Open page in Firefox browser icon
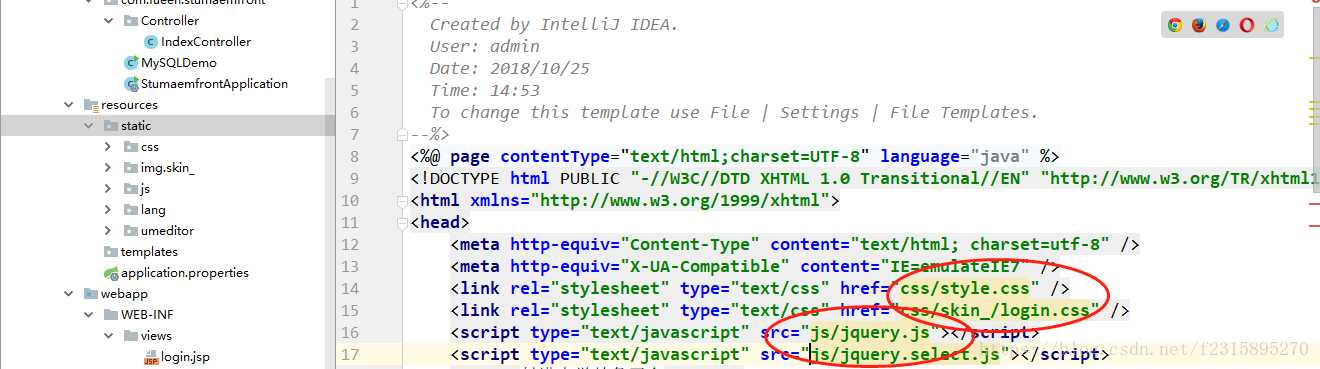Viewport: 1320px width, 369px height. 1199,26
